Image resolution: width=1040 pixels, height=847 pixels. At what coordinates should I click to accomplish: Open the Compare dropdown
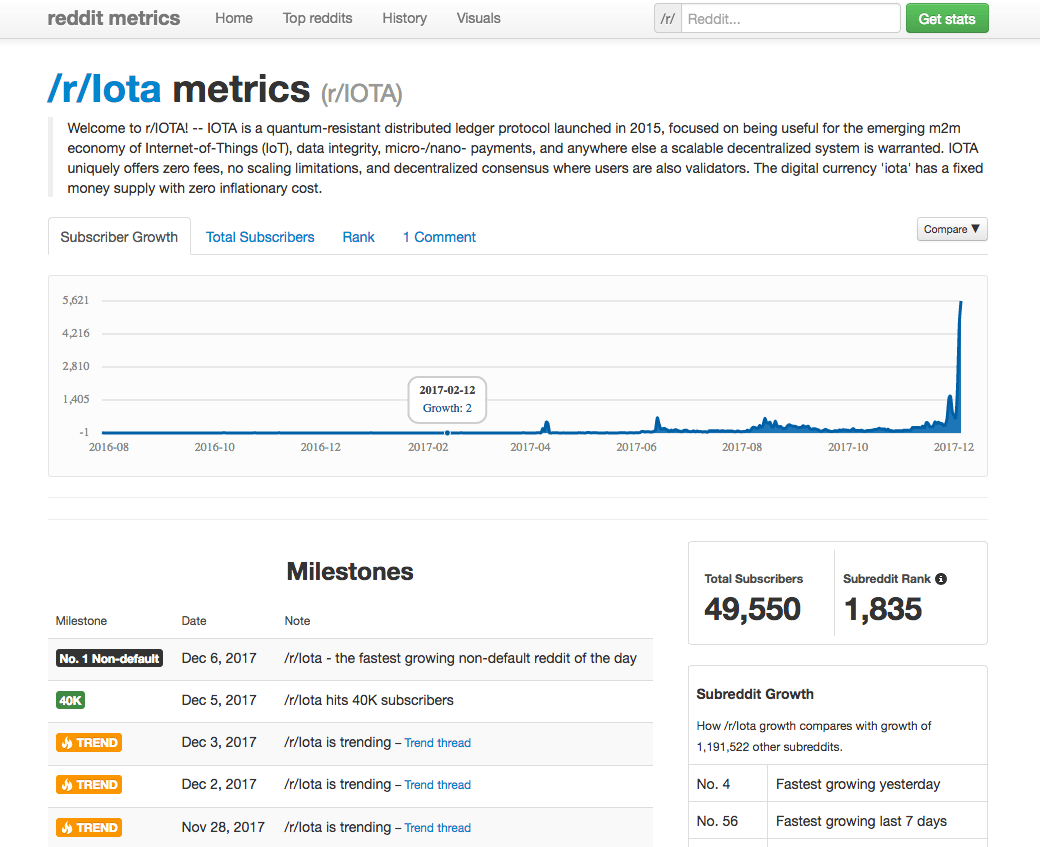(951, 229)
